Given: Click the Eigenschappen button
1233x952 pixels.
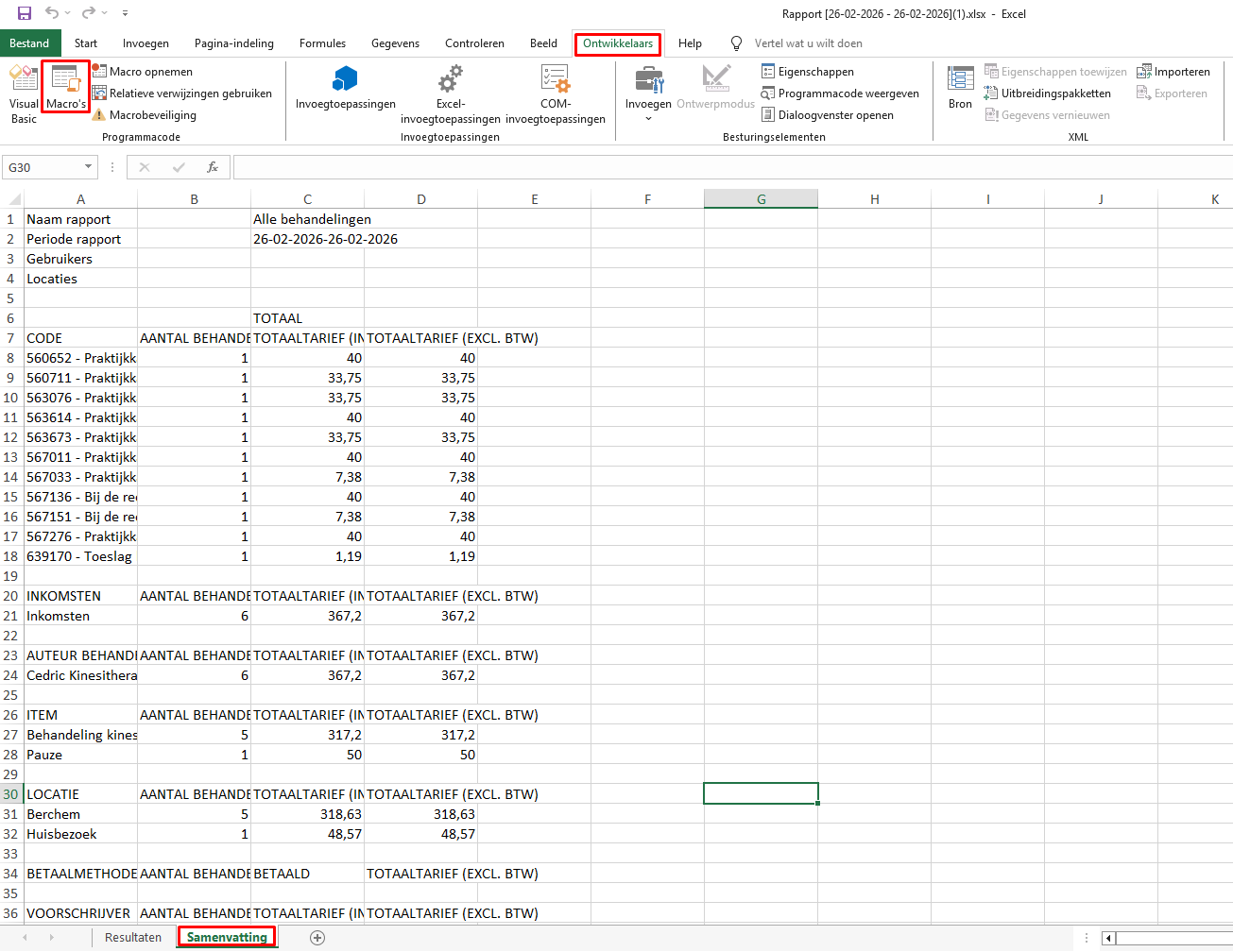Looking at the screenshot, I should 807,72.
